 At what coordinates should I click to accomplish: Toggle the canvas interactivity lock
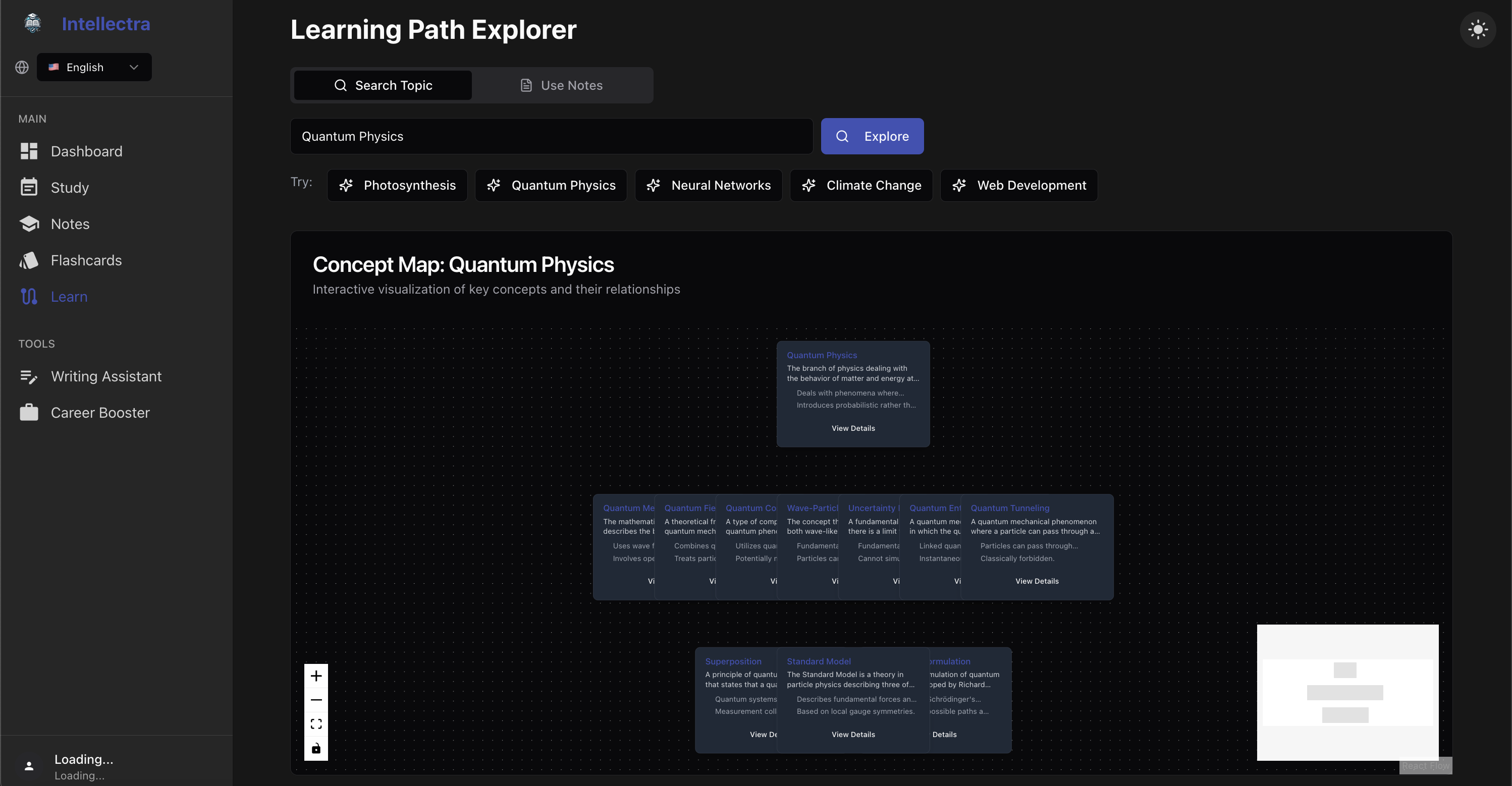316,748
